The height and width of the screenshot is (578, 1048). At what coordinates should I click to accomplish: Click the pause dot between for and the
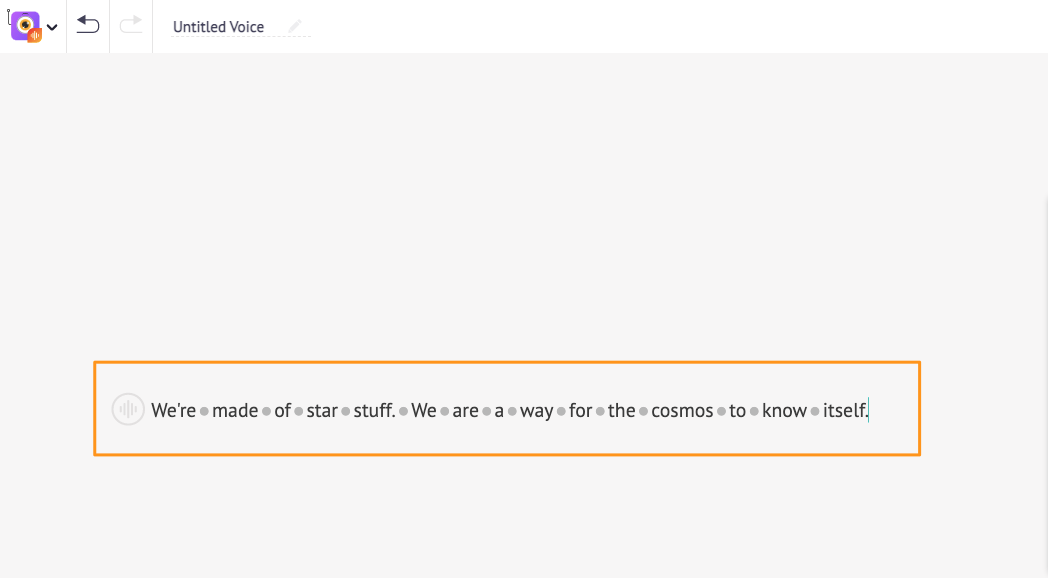600,411
